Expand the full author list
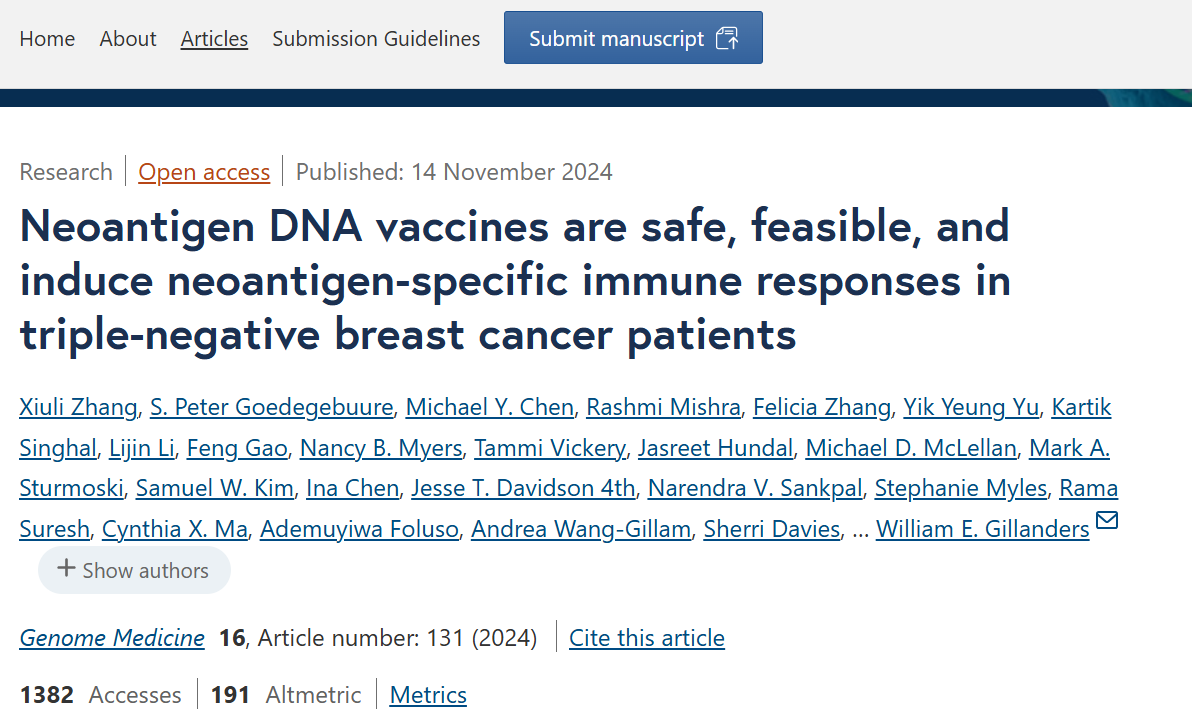1192x717 pixels. [x=135, y=570]
